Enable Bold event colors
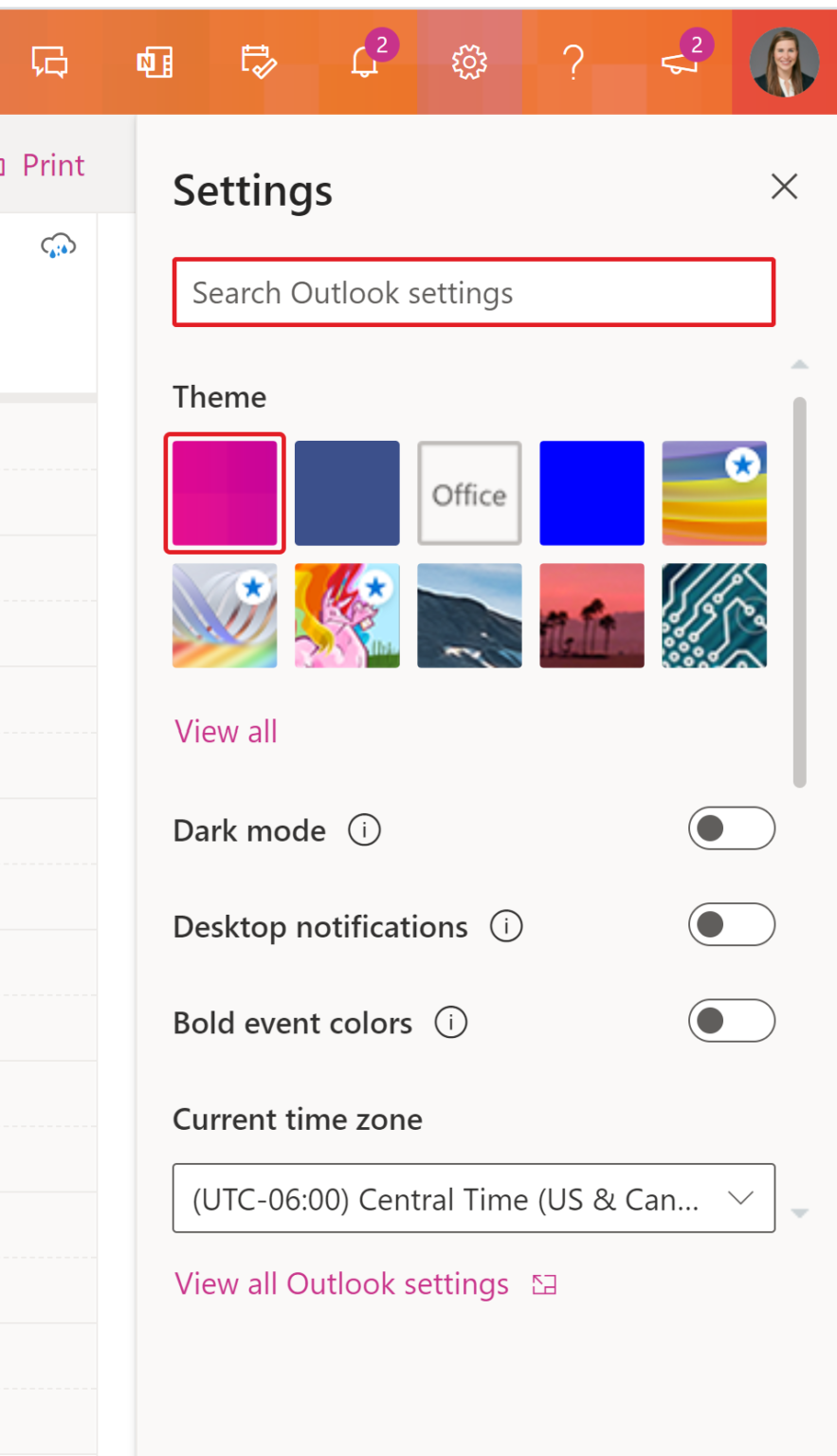This screenshot has width=837, height=1456. click(x=731, y=1021)
